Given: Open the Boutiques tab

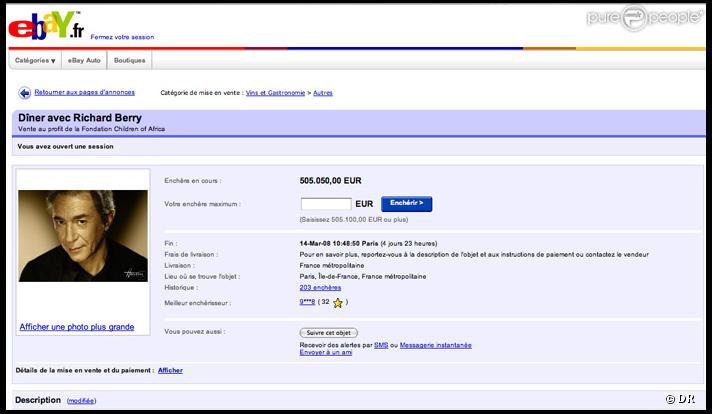Looking at the screenshot, I should tap(129, 60).
